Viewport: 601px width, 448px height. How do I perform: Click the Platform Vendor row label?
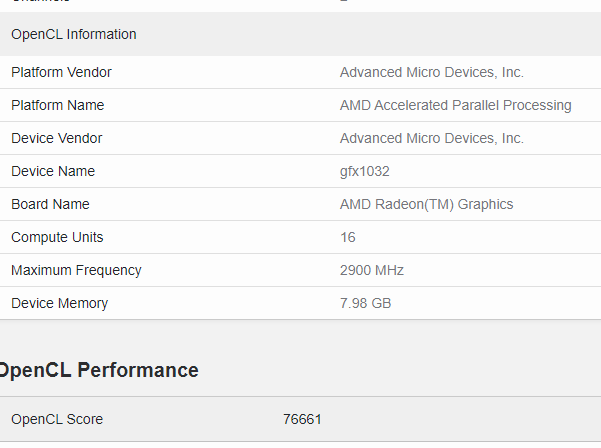61,72
